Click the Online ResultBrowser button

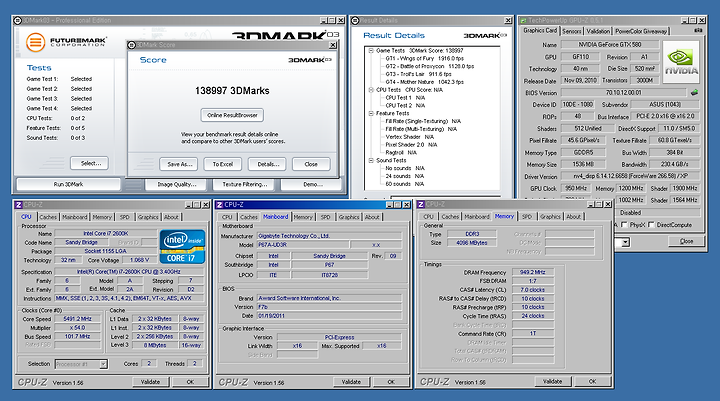(x=232, y=115)
